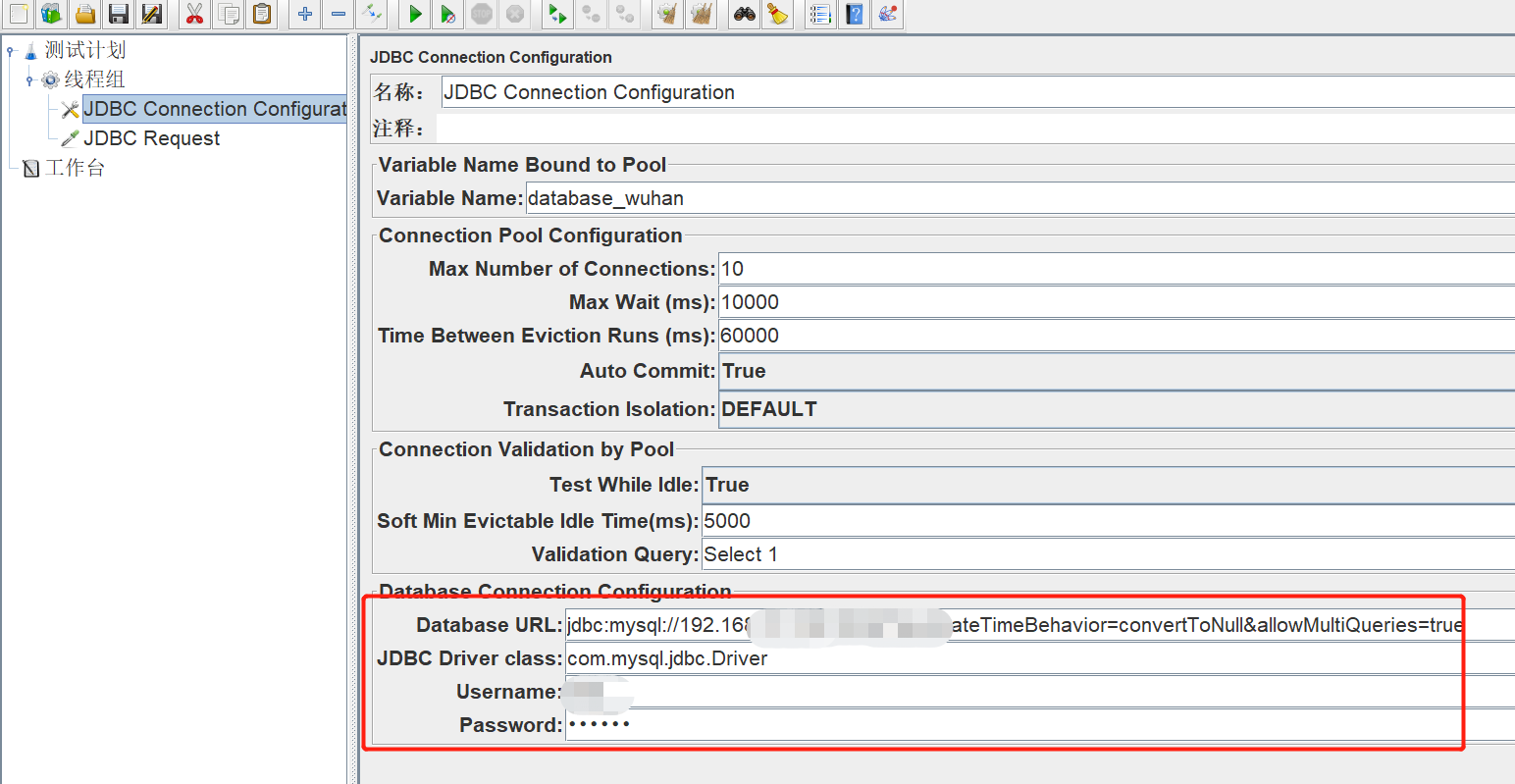Edit Max Number of Connections field
Viewport: 1515px width, 784px height.
point(1117,269)
